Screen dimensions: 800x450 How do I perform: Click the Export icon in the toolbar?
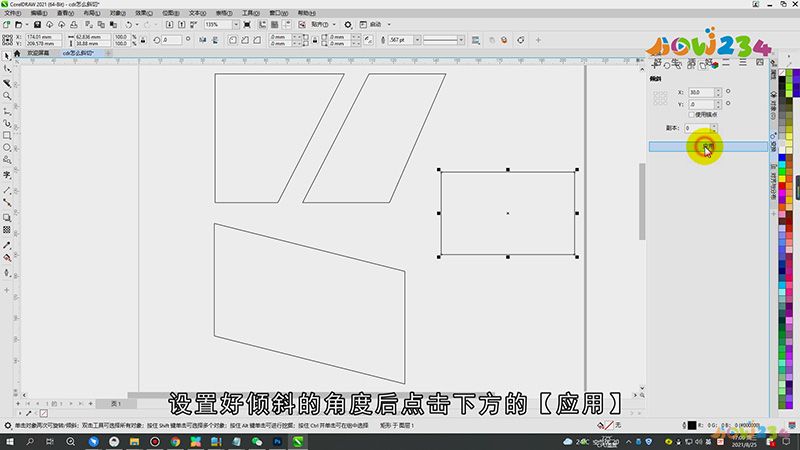click(182, 24)
